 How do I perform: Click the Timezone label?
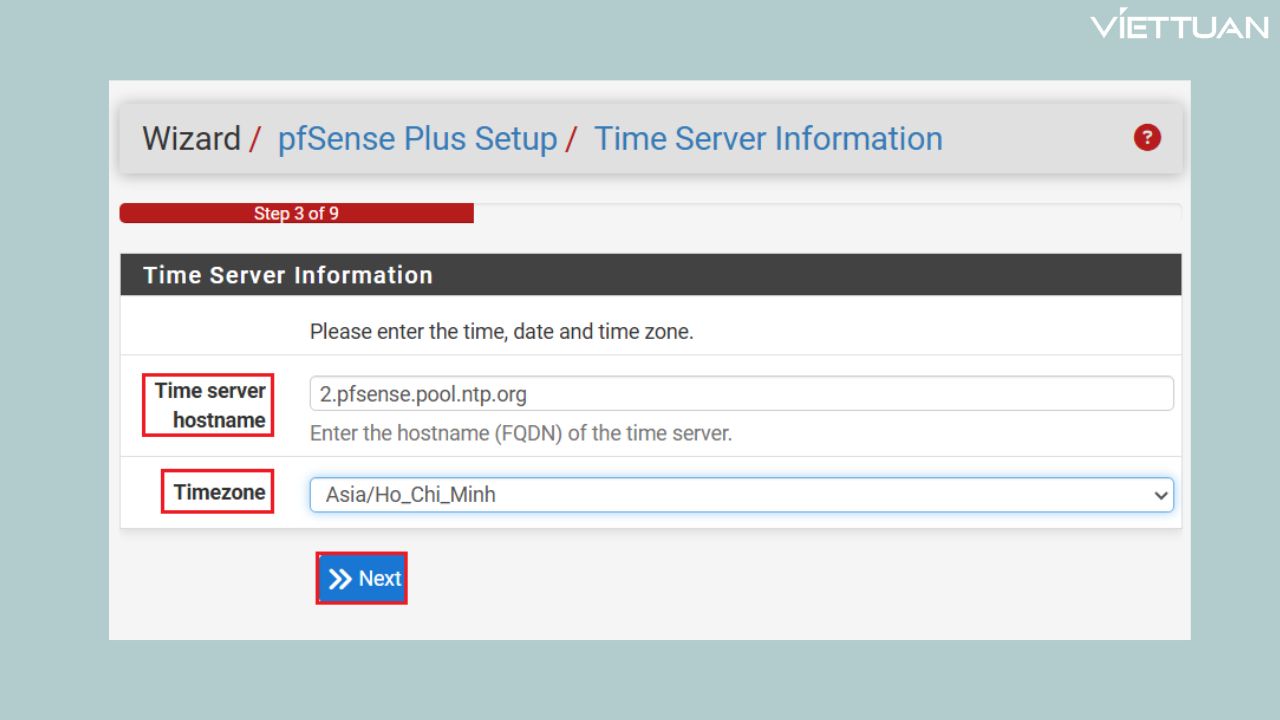click(219, 492)
